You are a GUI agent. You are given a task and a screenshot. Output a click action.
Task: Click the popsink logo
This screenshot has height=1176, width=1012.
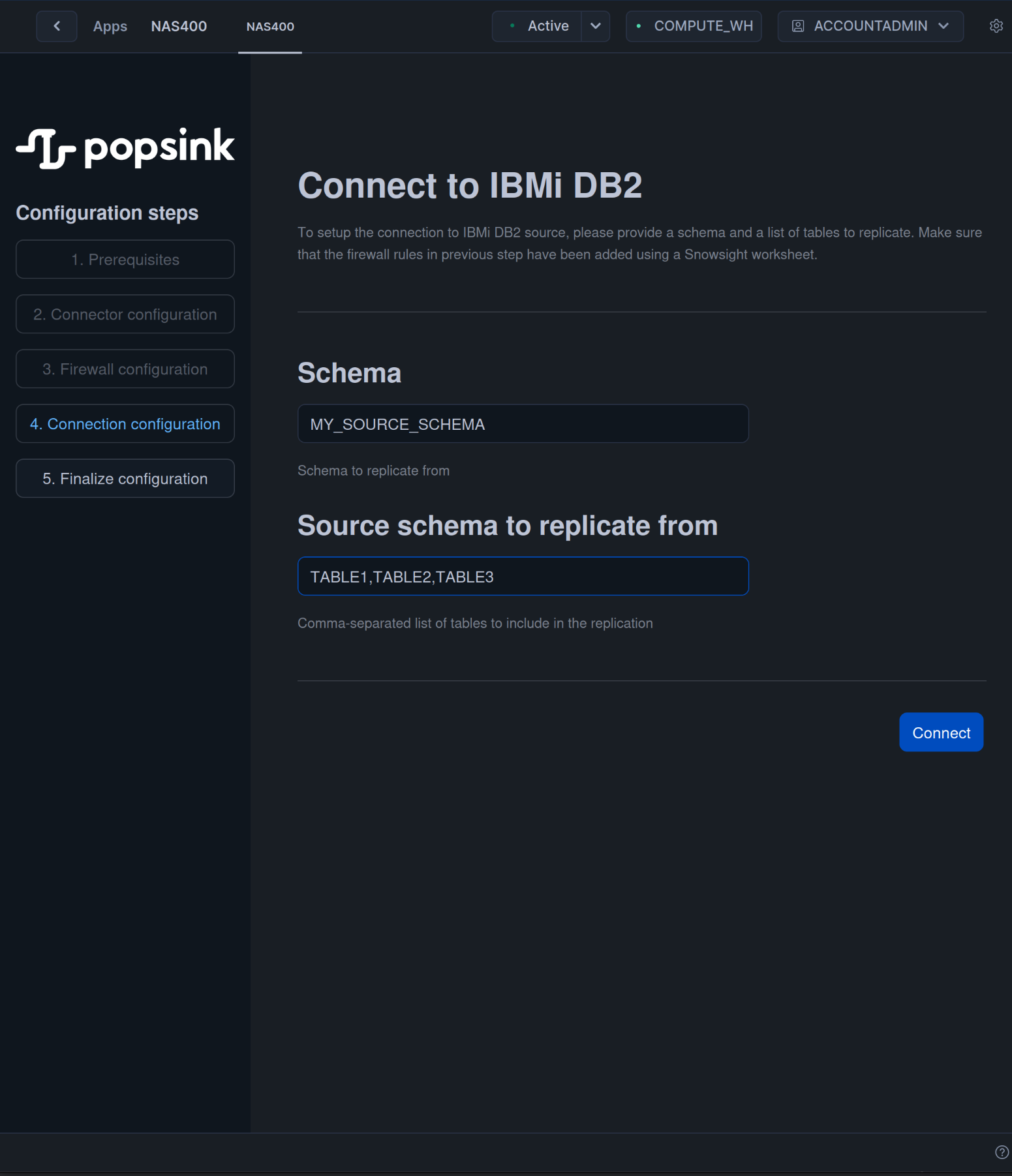125,148
